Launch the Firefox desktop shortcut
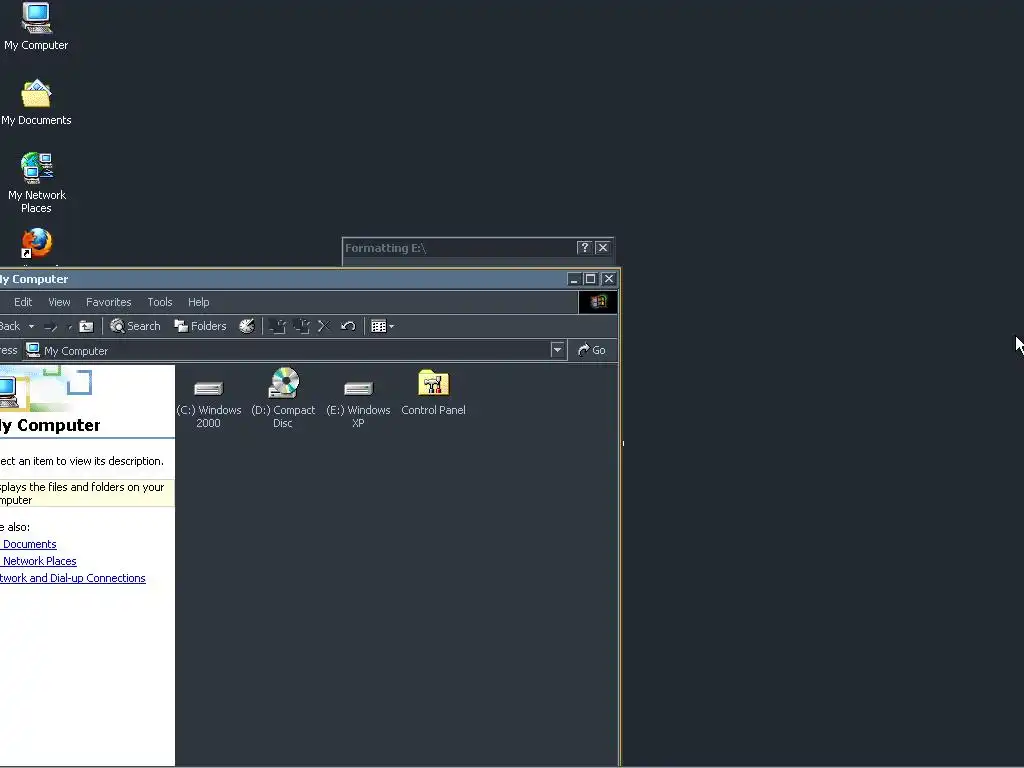This screenshot has width=1024, height=768. point(37,244)
